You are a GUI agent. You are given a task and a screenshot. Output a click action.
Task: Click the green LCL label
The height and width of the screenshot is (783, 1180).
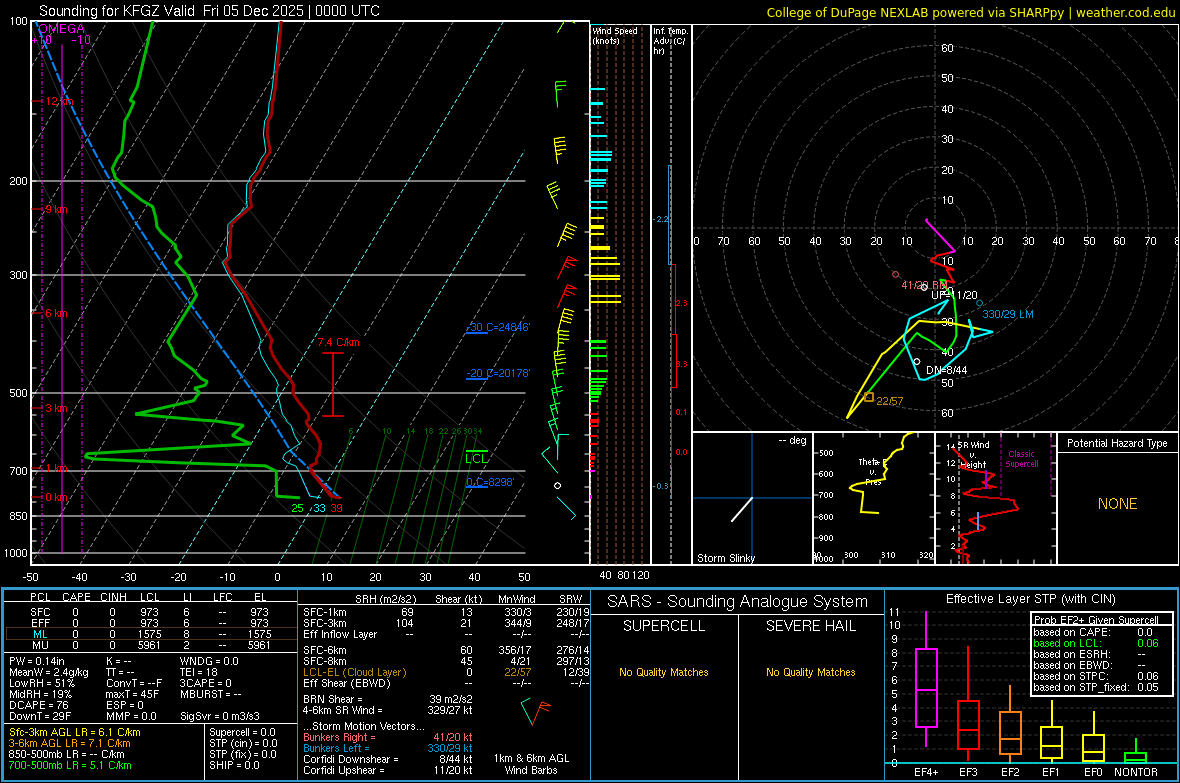pos(476,459)
